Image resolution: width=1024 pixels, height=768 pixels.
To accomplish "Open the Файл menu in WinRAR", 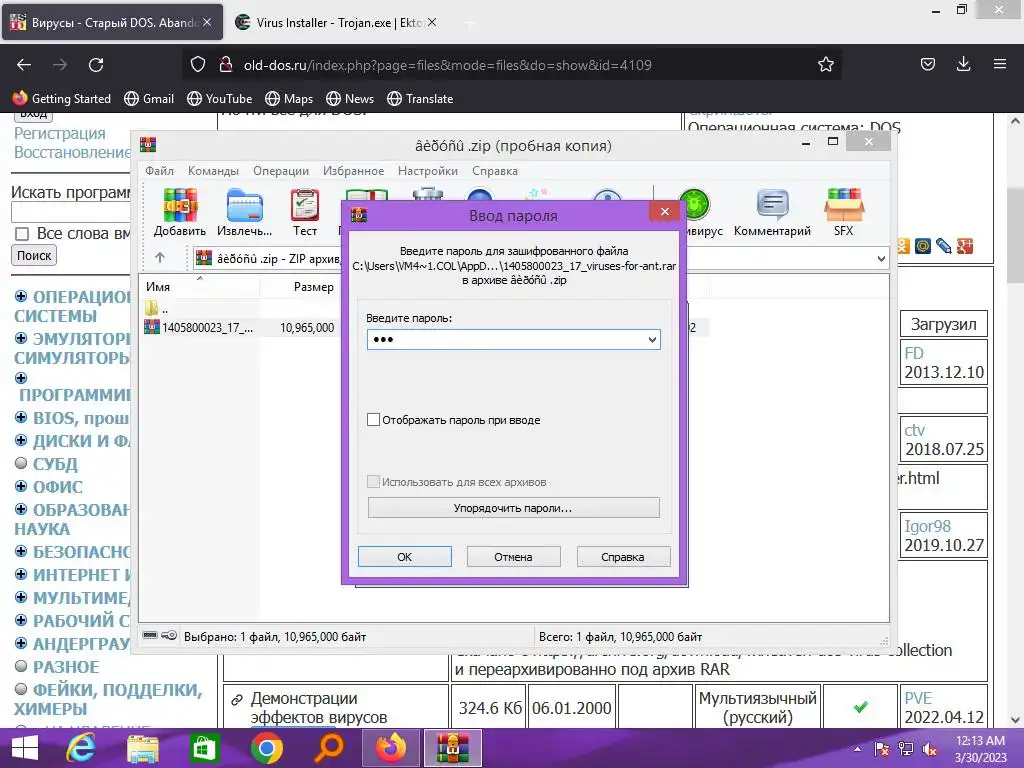I will click(159, 170).
